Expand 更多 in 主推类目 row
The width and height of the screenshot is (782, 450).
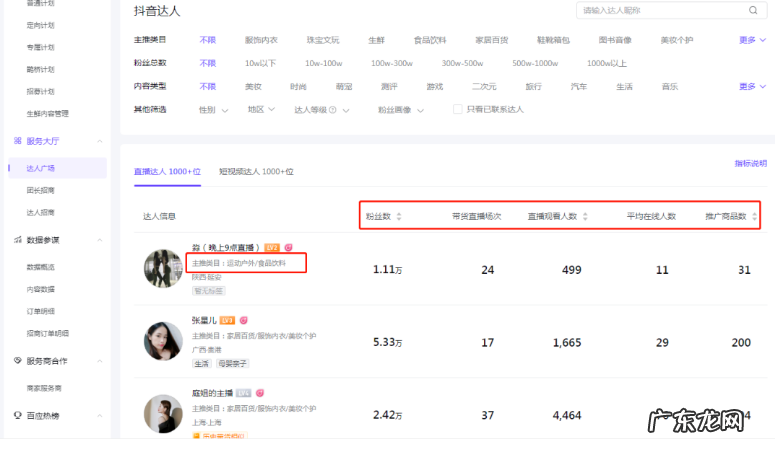point(752,40)
